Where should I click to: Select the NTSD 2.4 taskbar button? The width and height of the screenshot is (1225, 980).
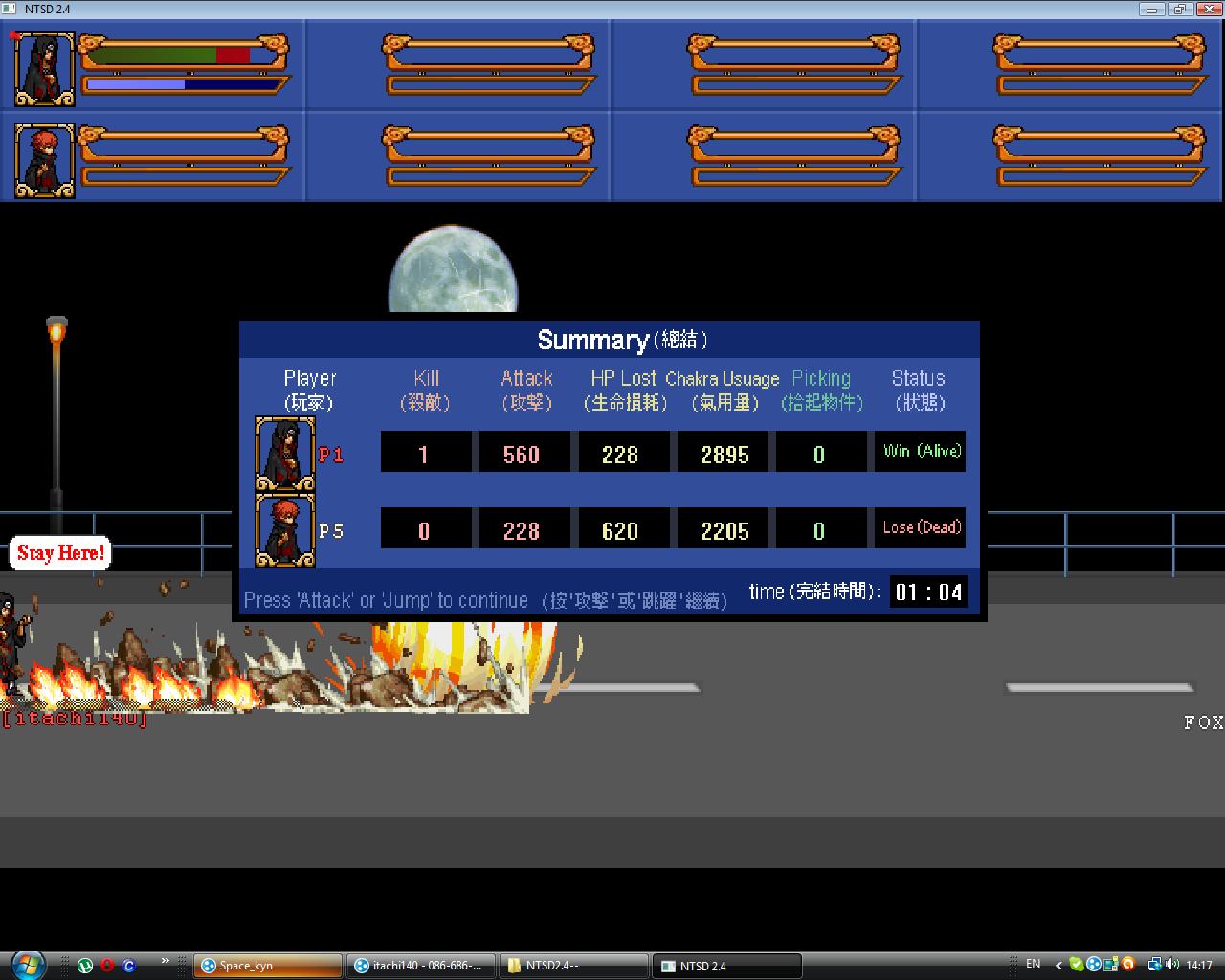tap(727, 966)
